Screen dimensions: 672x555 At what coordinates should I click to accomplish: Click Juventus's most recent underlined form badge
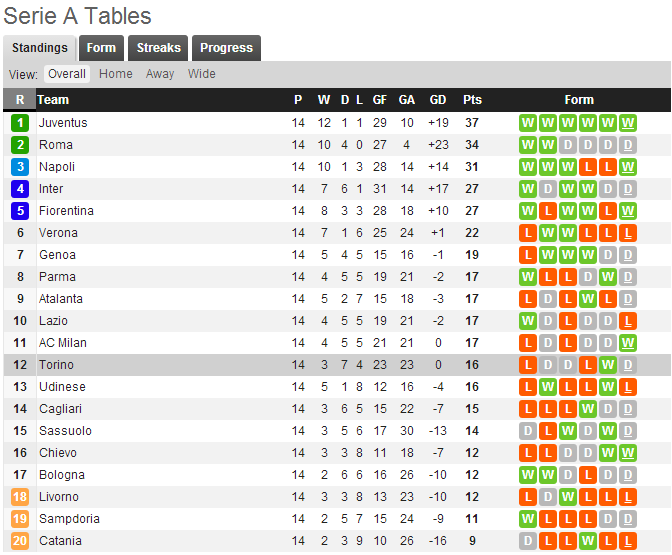[x=628, y=123]
